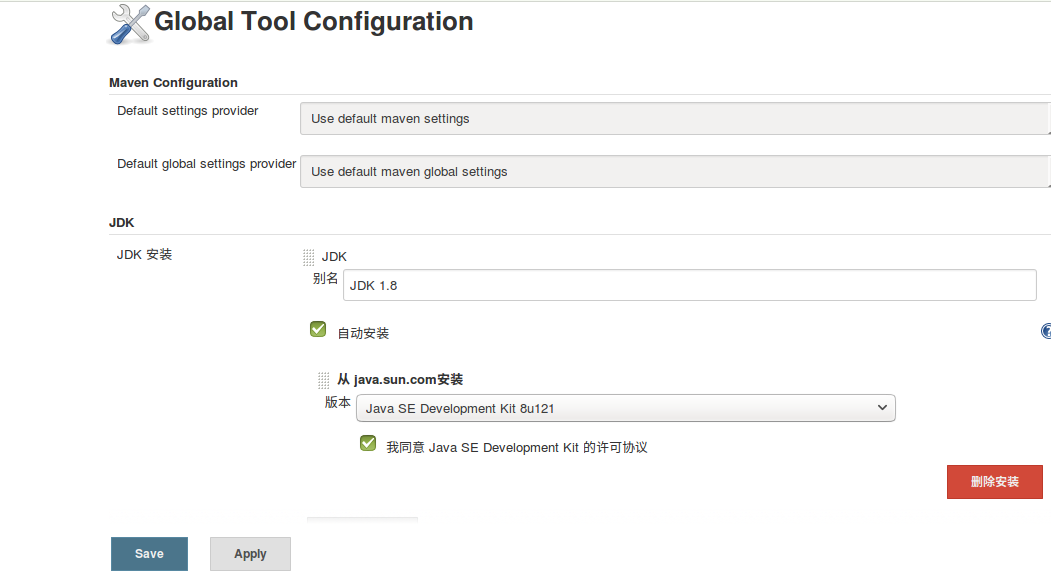Viewport: 1051px width, 577px height.
Task: Click the wrench and screwdriver configuration icon
Action: (x=128, y=24)
